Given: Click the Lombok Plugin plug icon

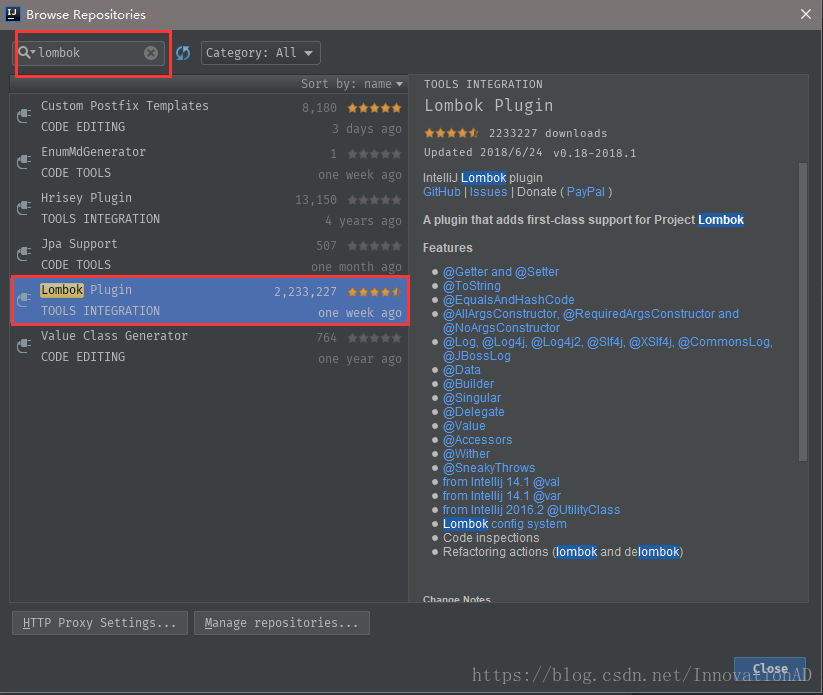Looking at the screenshot, I should coord(24,300).
